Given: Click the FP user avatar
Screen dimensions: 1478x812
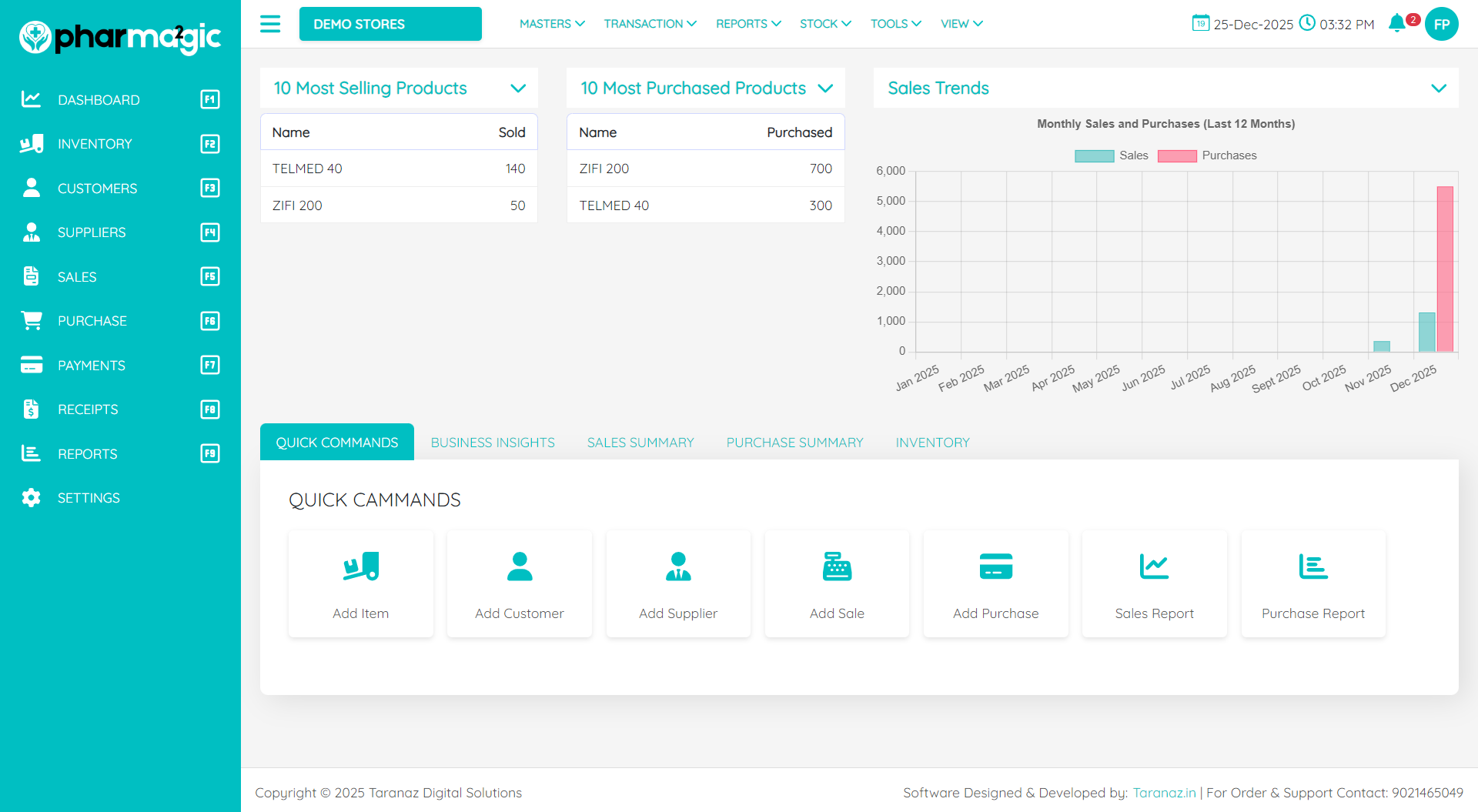Looking at the screenshot, I should 1441,24.
